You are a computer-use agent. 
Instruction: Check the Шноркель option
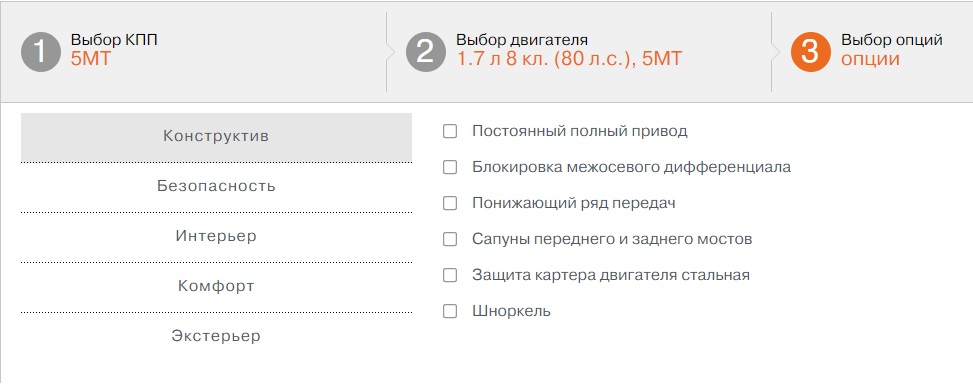[x=450, y=312]
